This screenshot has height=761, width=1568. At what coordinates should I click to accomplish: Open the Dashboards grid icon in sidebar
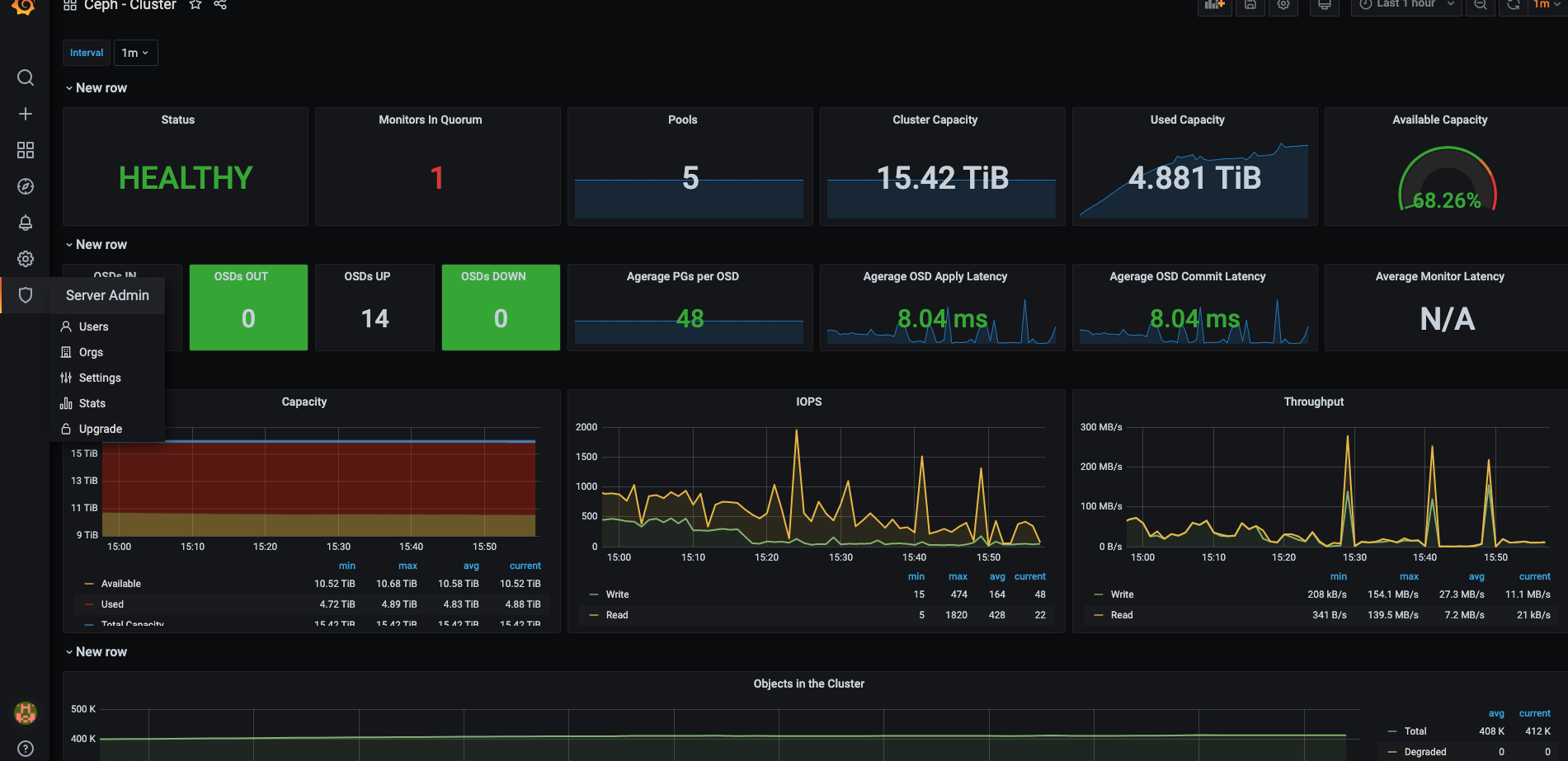(26, 150)
